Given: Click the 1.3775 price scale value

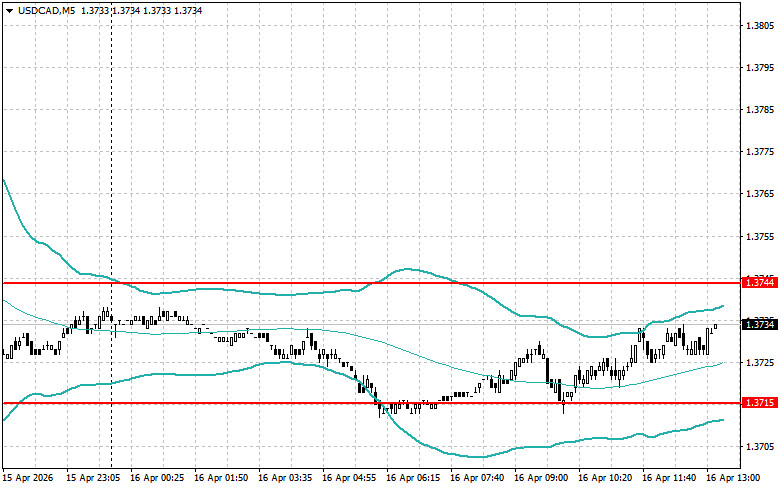Looking at the screenshot, I should tap(760, 151).
